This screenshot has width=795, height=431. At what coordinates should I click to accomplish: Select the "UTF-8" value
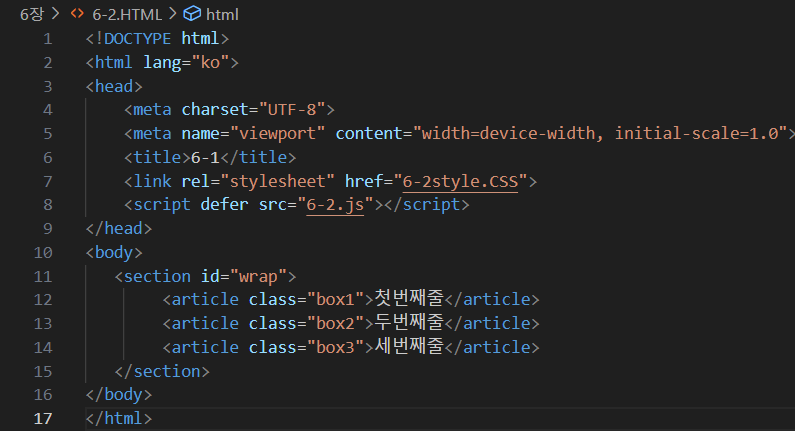292,110
